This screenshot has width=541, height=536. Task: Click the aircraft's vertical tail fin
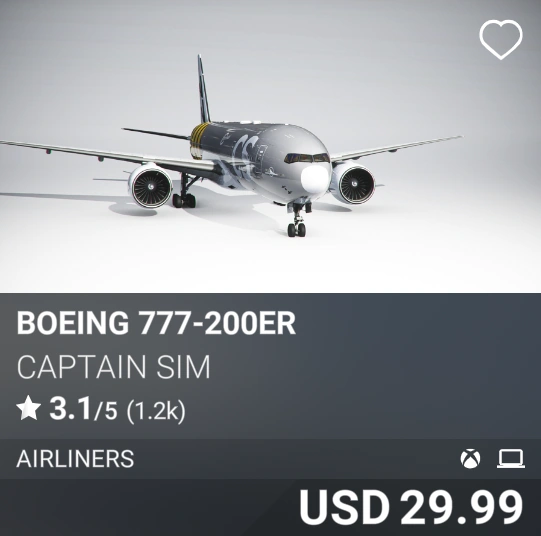(203, 90)
